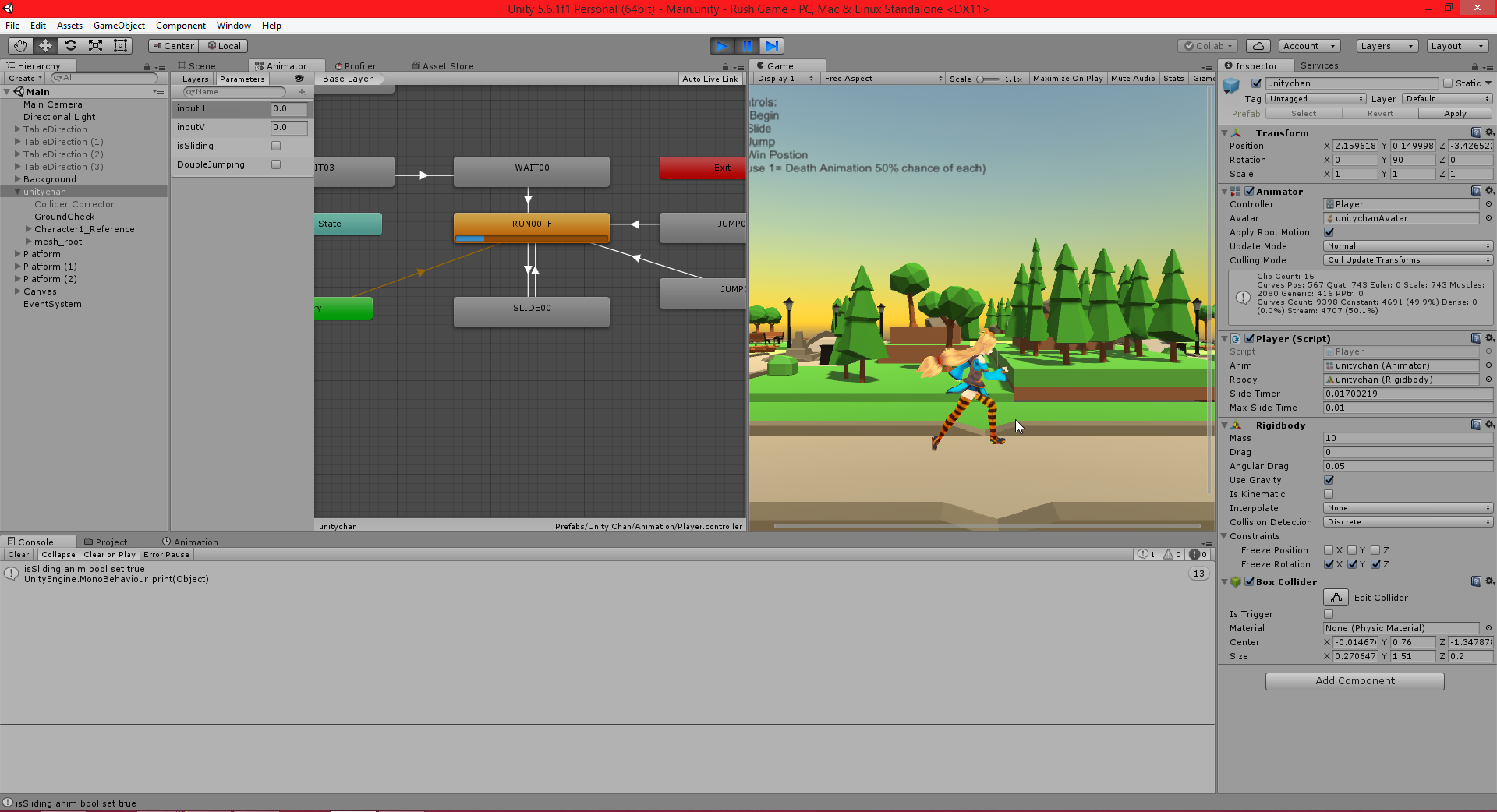Select the RUN00_F animator state node
1497x812 pixels.
532,227
